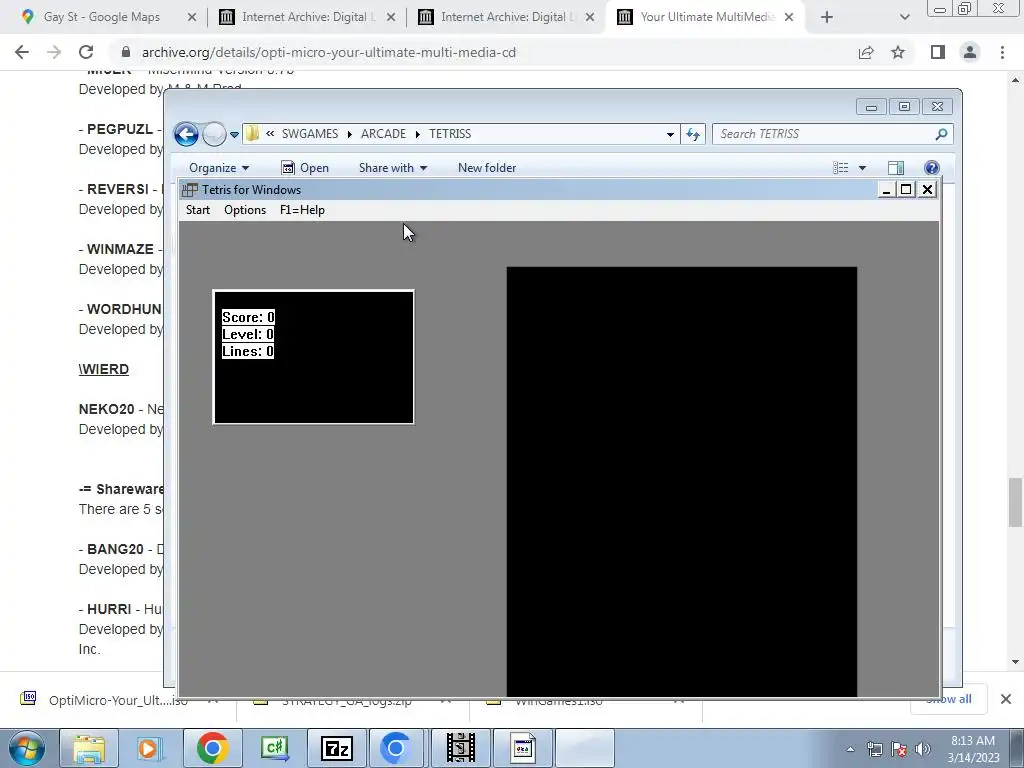Screen dimensions: 1024x768
Task: Open a new Chrome tab
Action: (x=827, y=17)
